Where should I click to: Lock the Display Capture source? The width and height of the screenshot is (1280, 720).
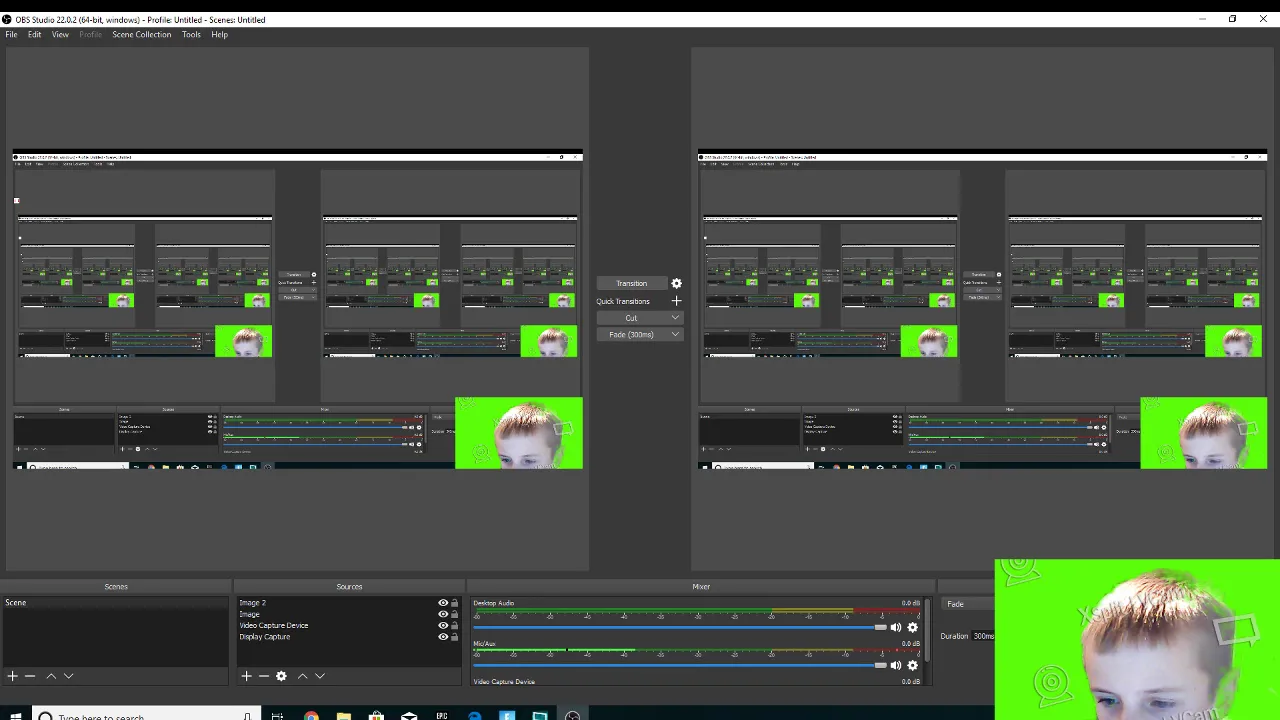(455, 637)
